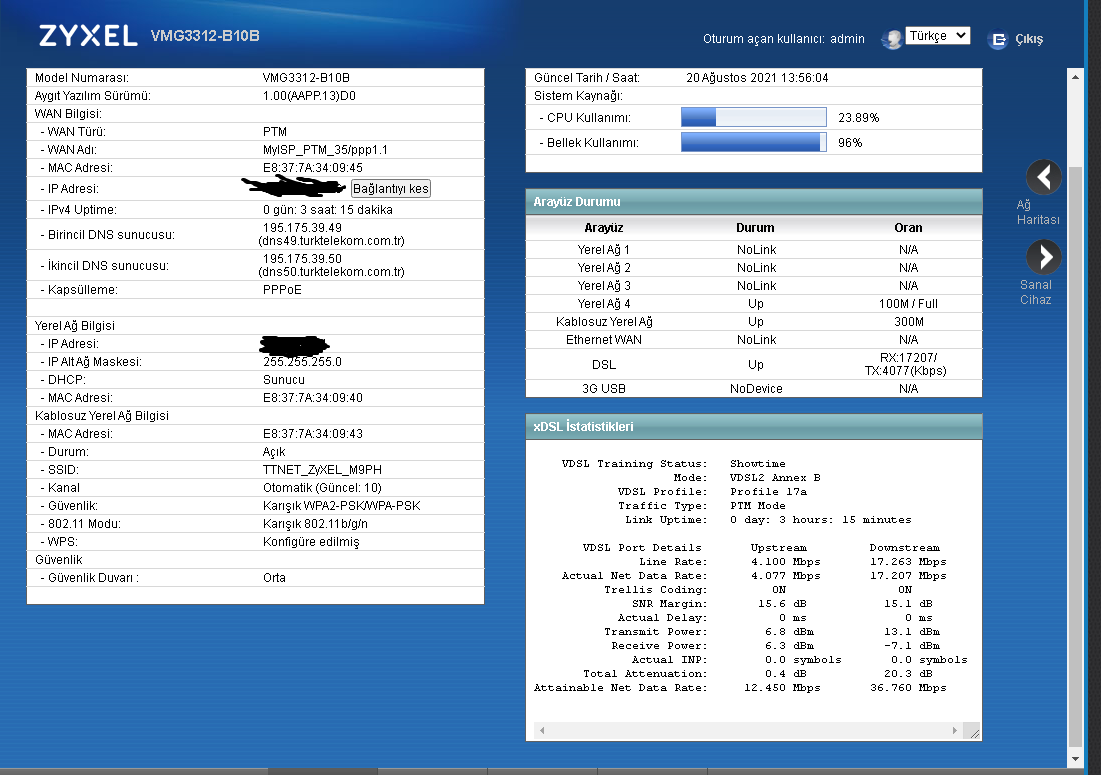Click the WAN MAC address E8:37:7A:34:09:45

click(312, 168)
